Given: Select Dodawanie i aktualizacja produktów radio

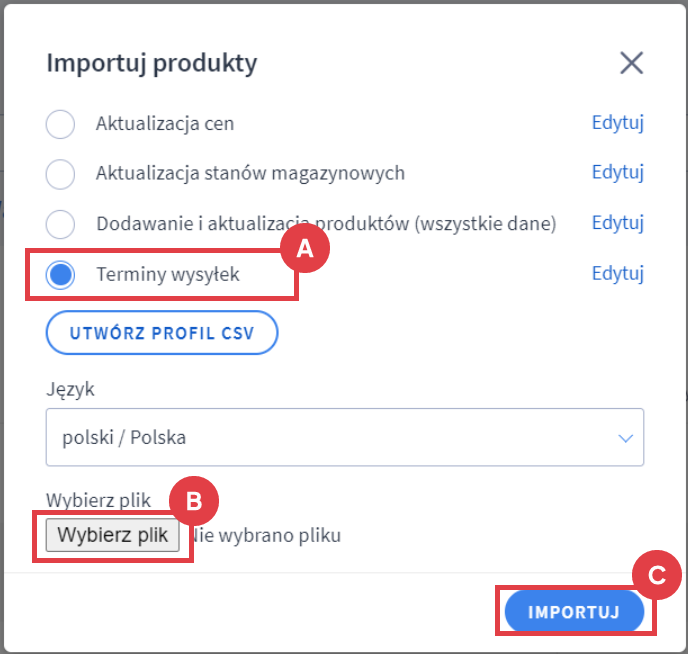Looking at the screenshot, I should click(61, 223).
